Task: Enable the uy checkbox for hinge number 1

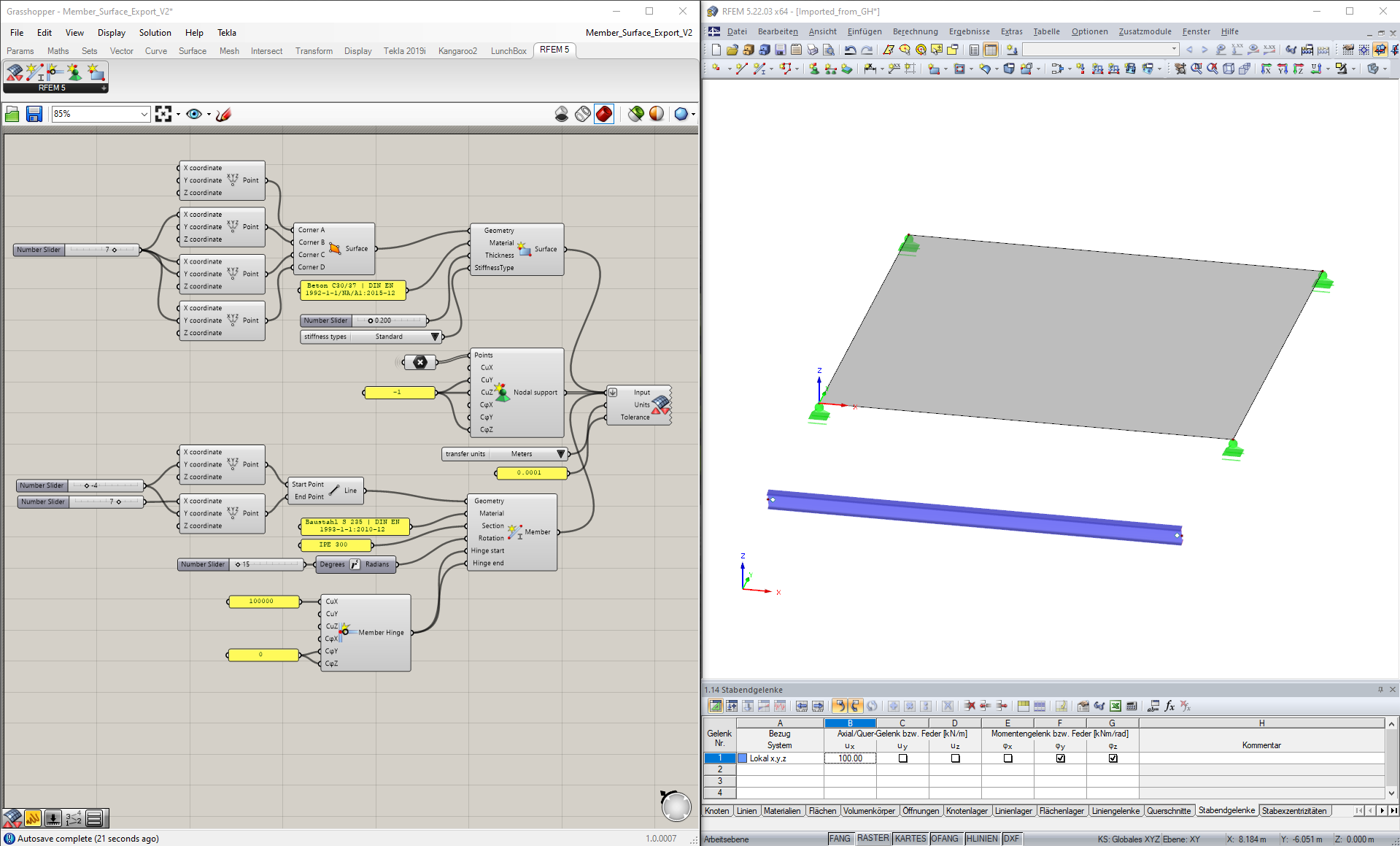Action: point(902,758)
